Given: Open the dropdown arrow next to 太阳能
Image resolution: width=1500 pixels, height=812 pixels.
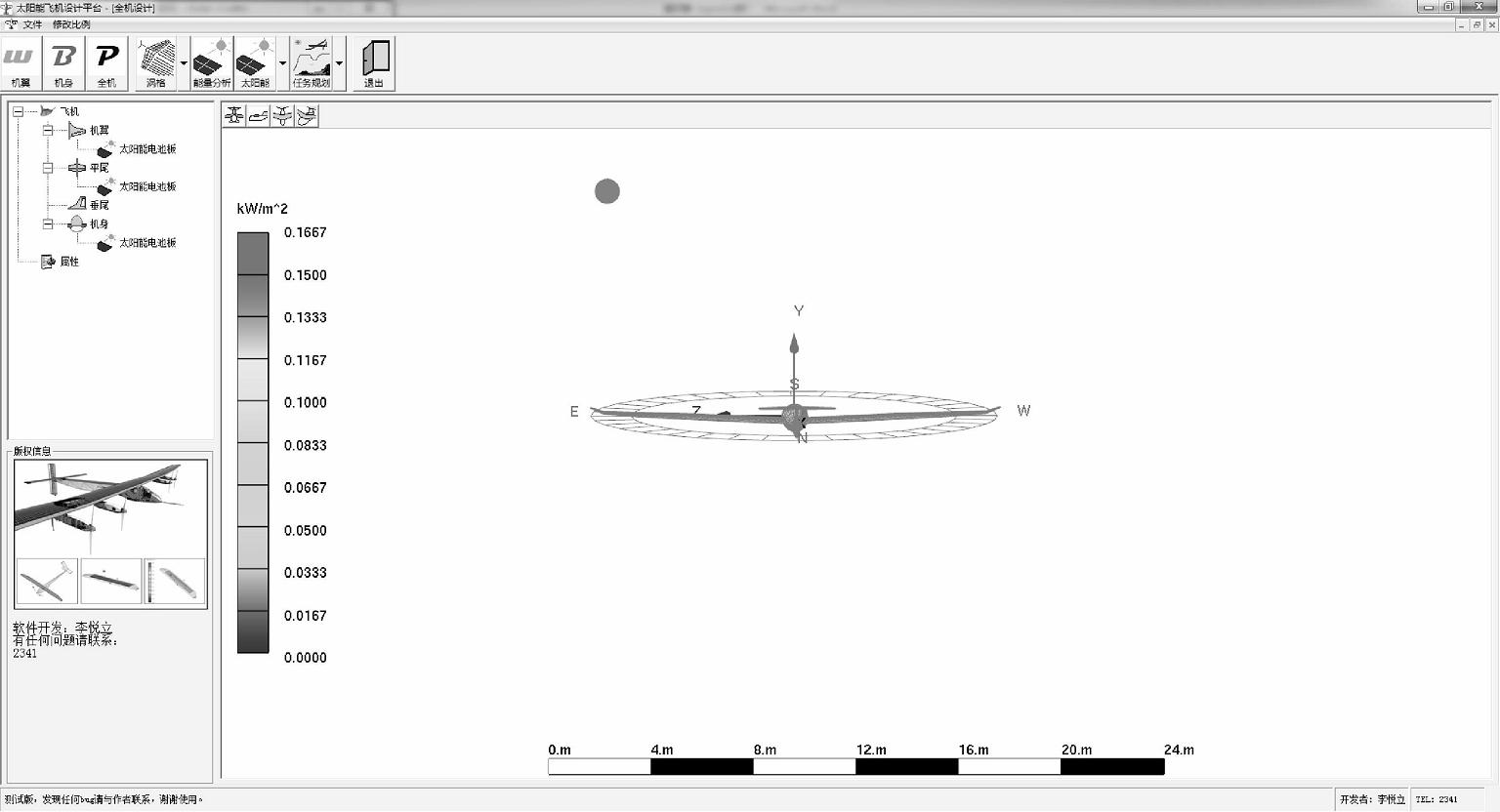Looking at the screenshot, I should [x=283, y=64].
